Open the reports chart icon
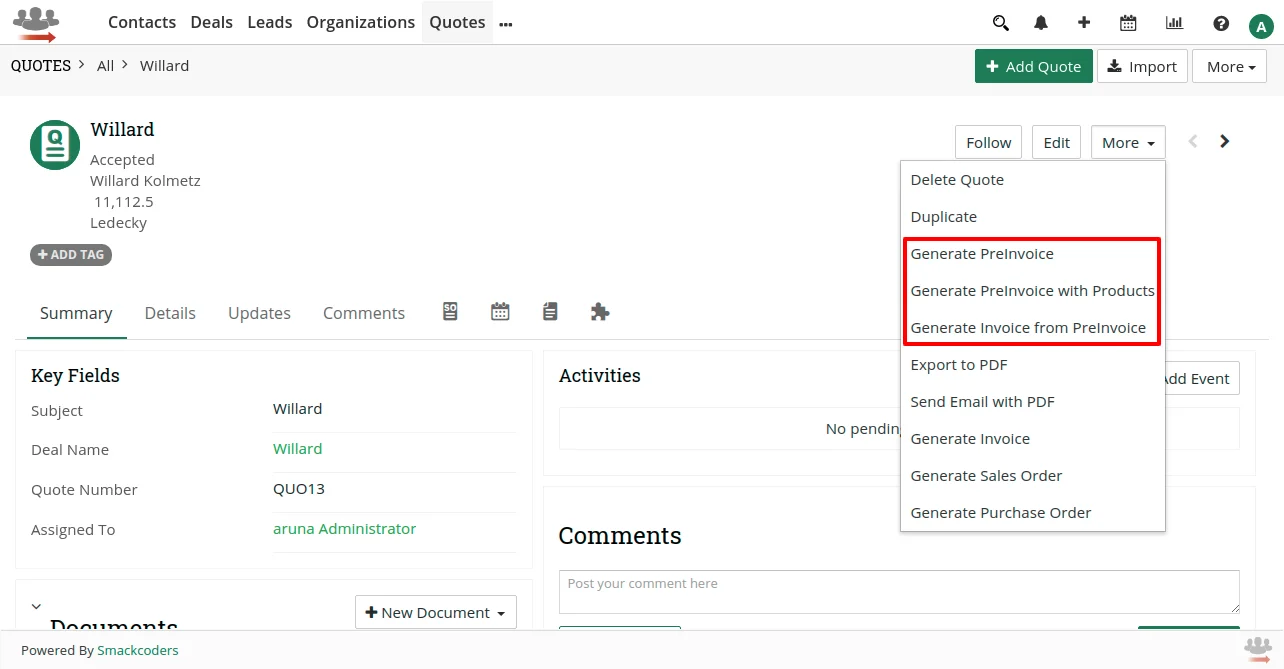Viewport: 1284px width, 669px height. click(x=1173, y=22)
